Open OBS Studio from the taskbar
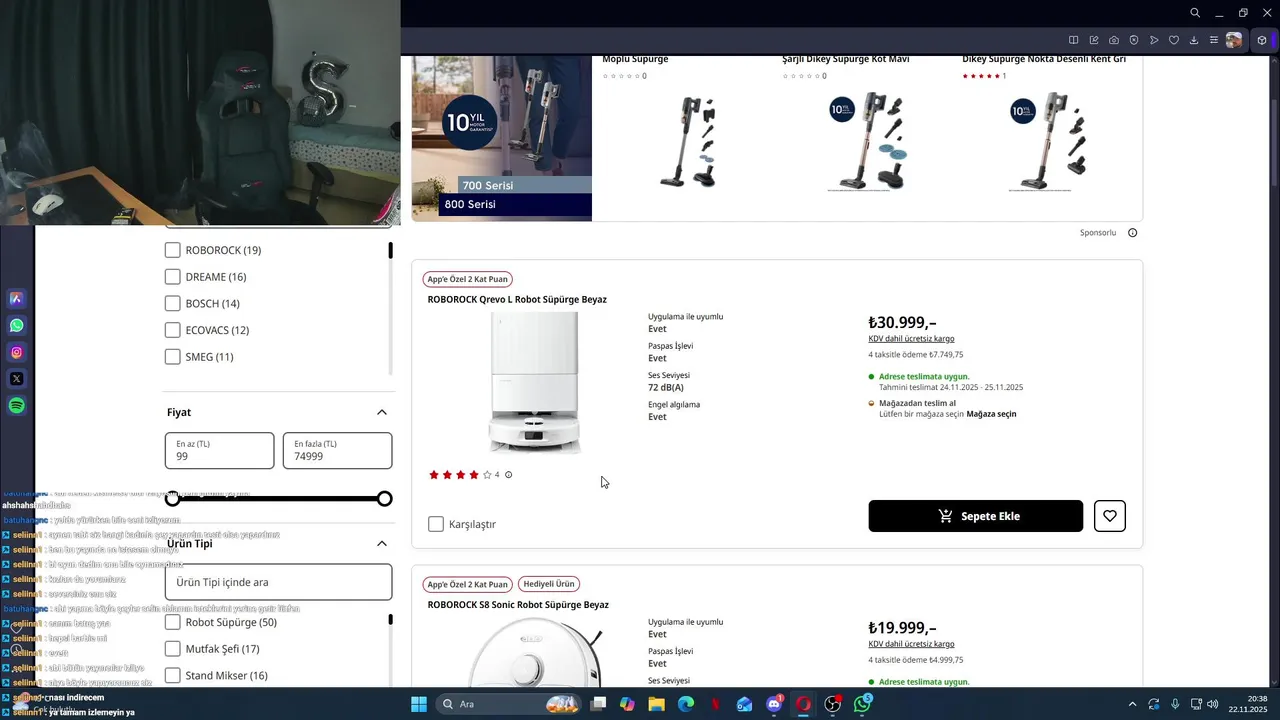 (833, 704)
